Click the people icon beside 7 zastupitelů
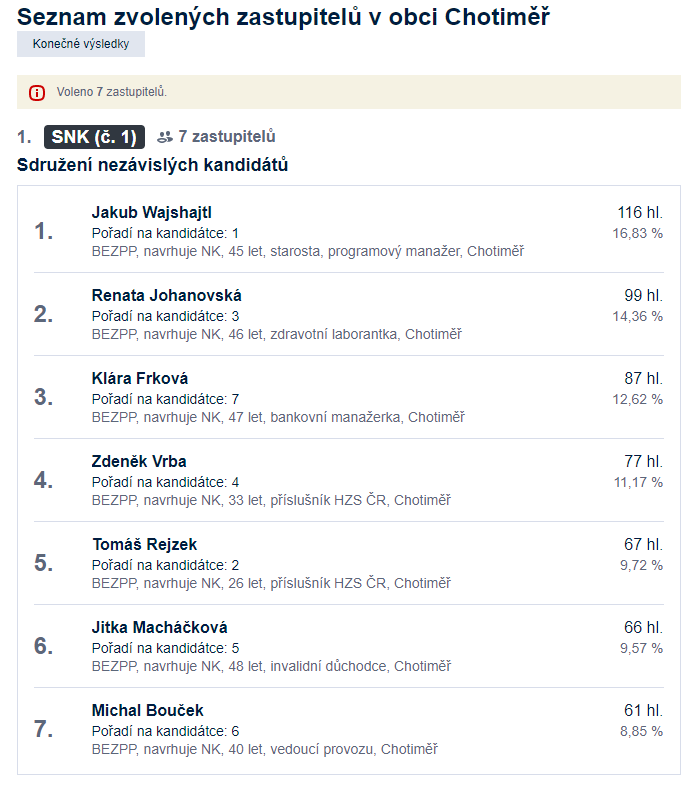The height and width of the screenshot is (793, 694). pos(165,137)
